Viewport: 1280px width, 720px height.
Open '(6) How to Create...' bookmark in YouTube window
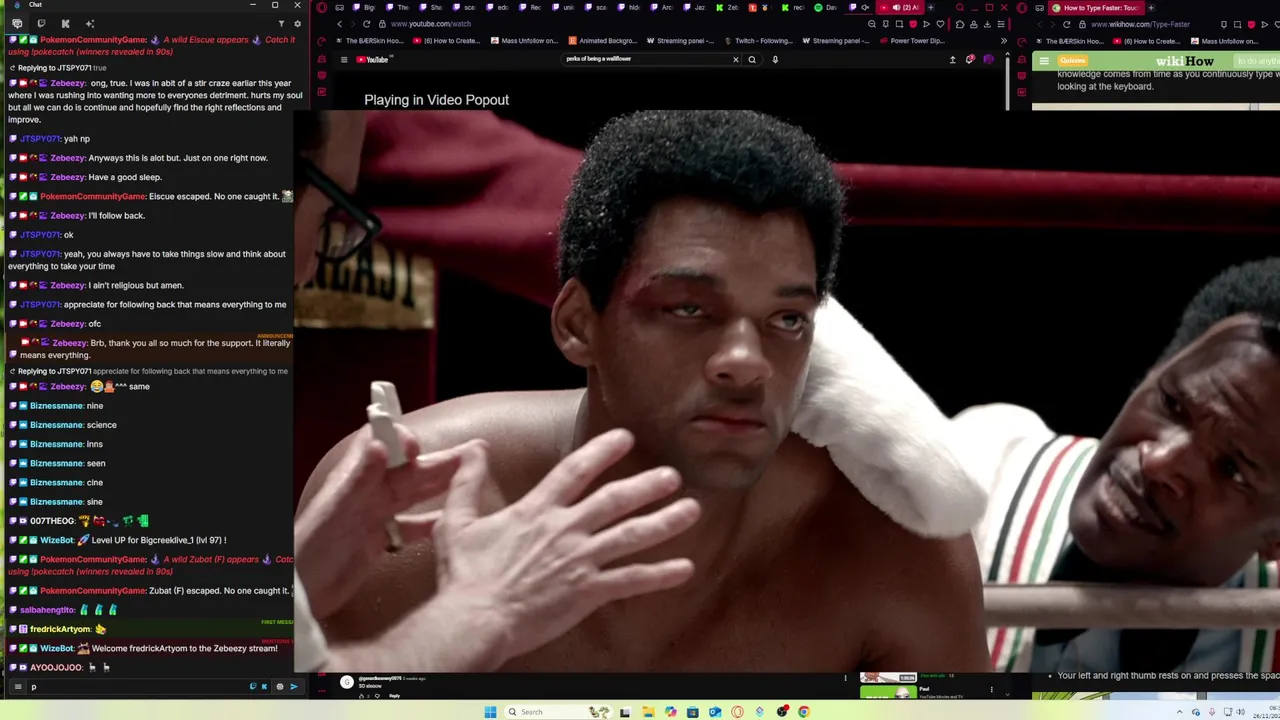point(445,41)
